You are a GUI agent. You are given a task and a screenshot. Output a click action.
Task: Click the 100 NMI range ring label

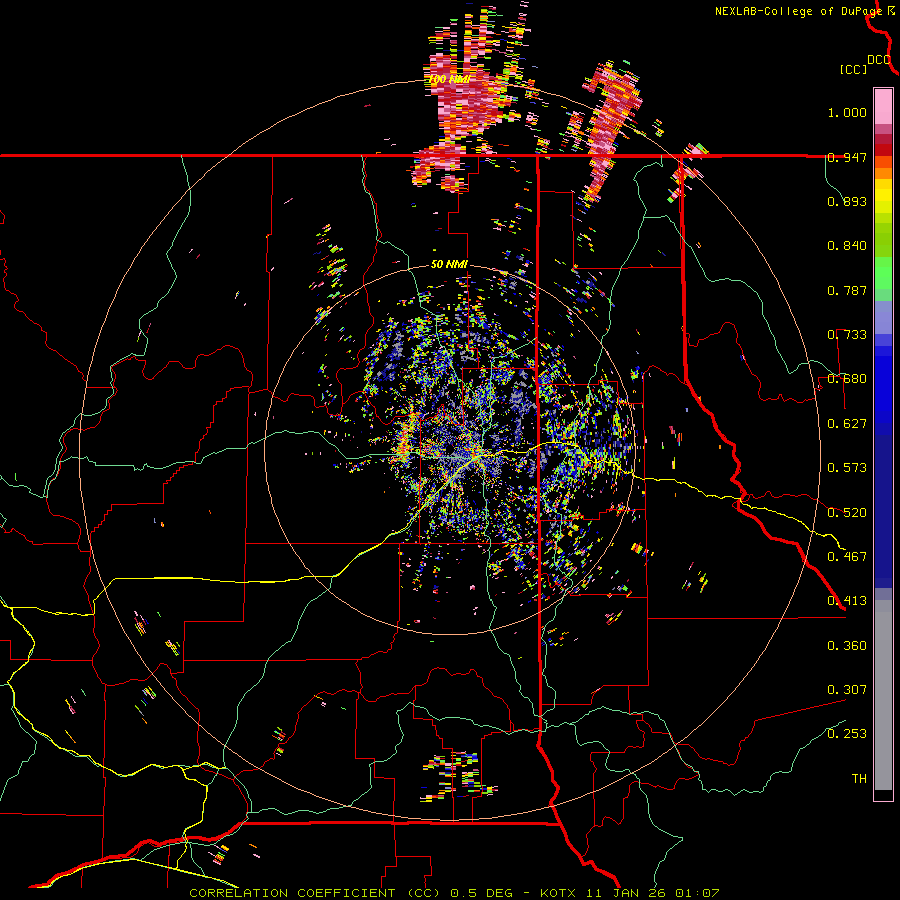point(449,79)
